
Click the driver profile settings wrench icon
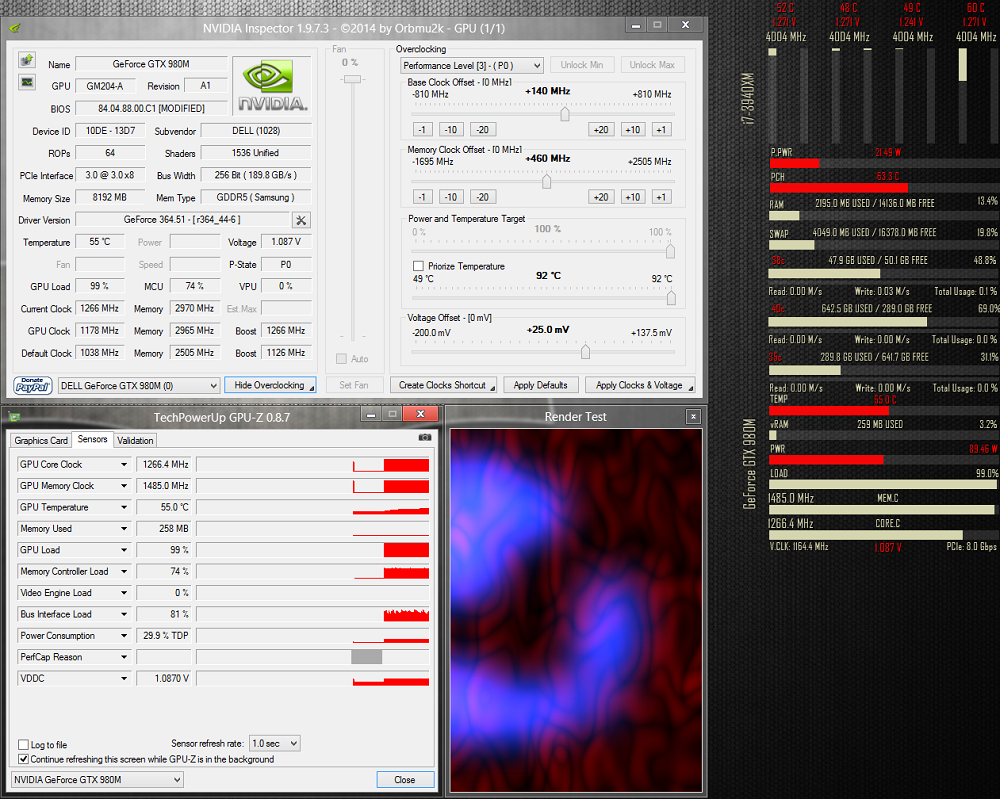[x=301, y=220]
